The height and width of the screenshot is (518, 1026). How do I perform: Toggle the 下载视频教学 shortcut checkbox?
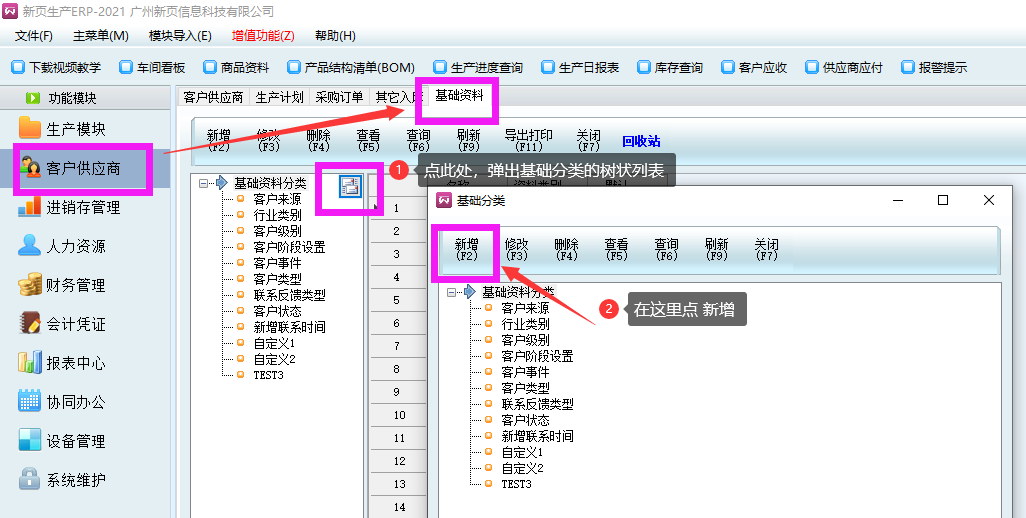(x=17, y=68)
